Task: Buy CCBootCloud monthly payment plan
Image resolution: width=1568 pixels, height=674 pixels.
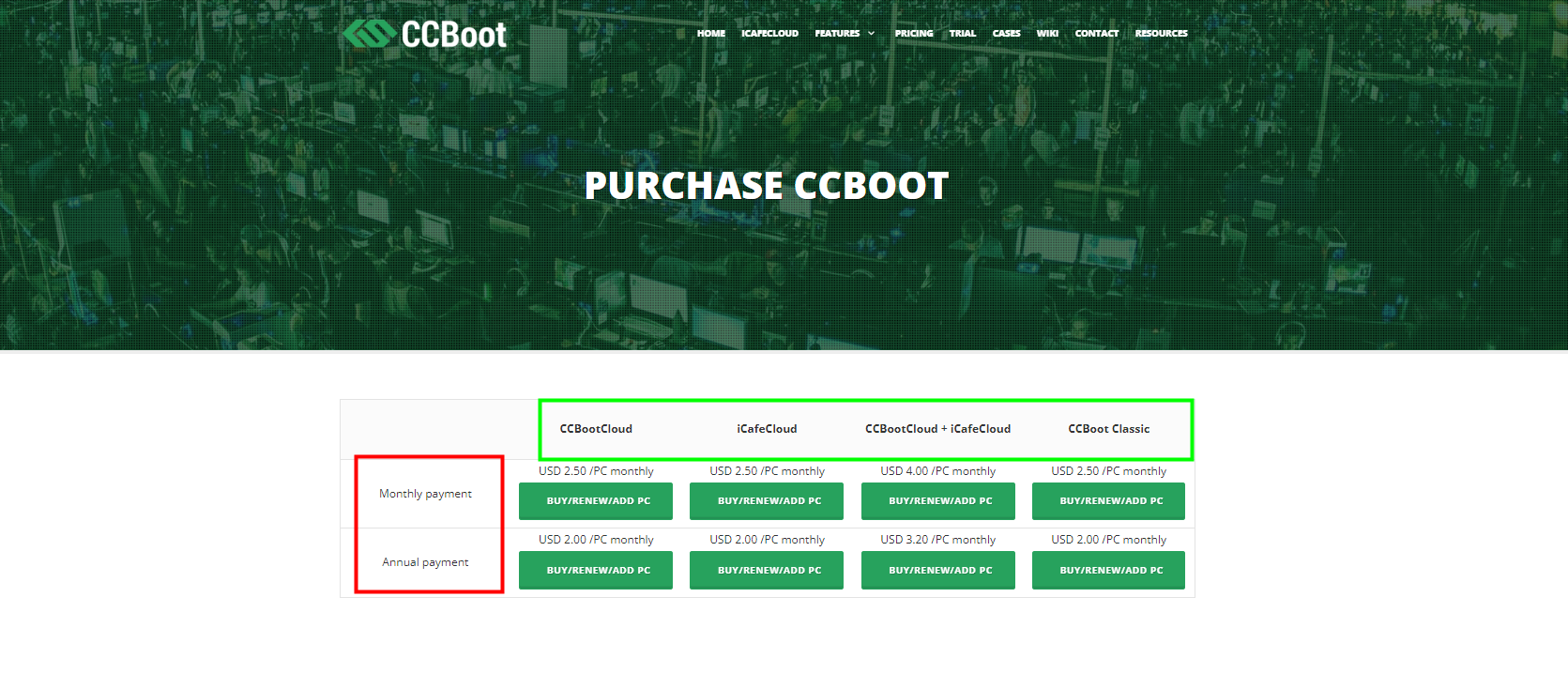Action: pos(596,501)
